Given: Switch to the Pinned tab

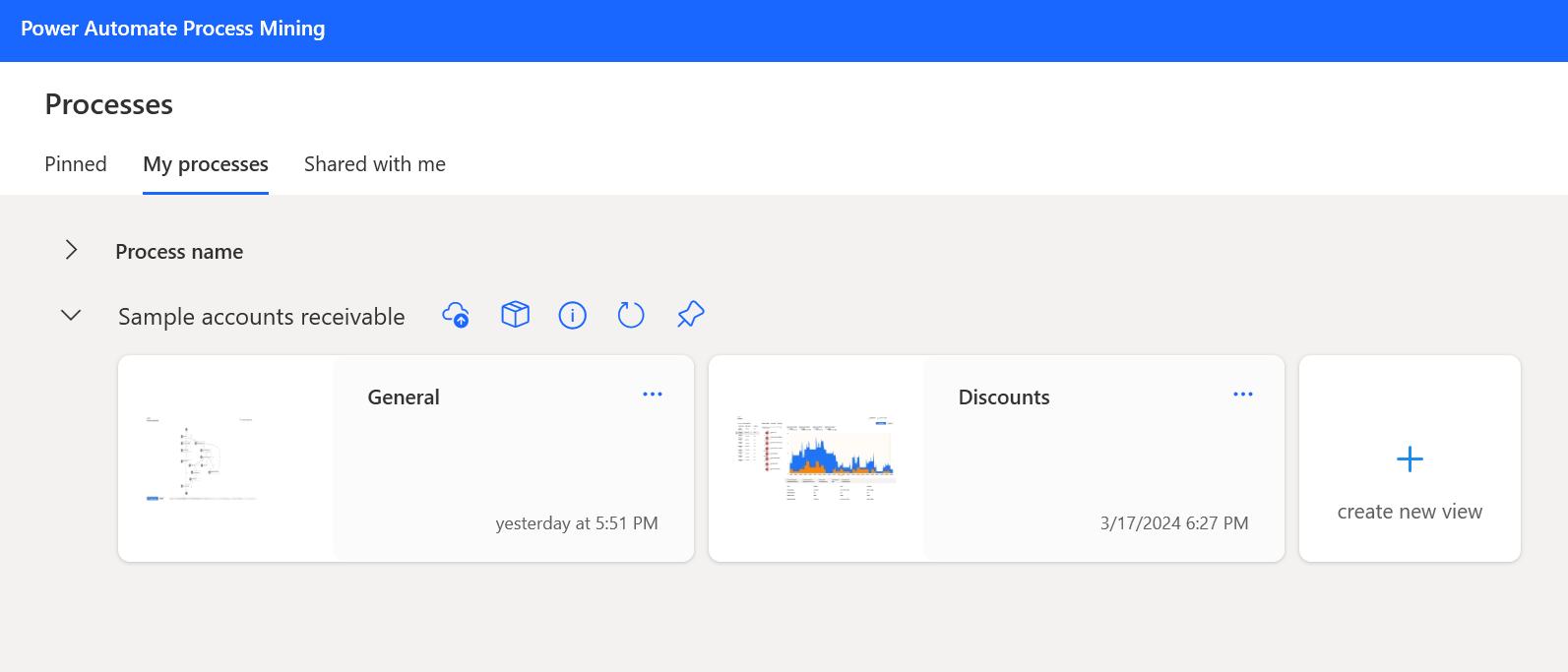Looking at the screenshot, I should coord(76,164).
